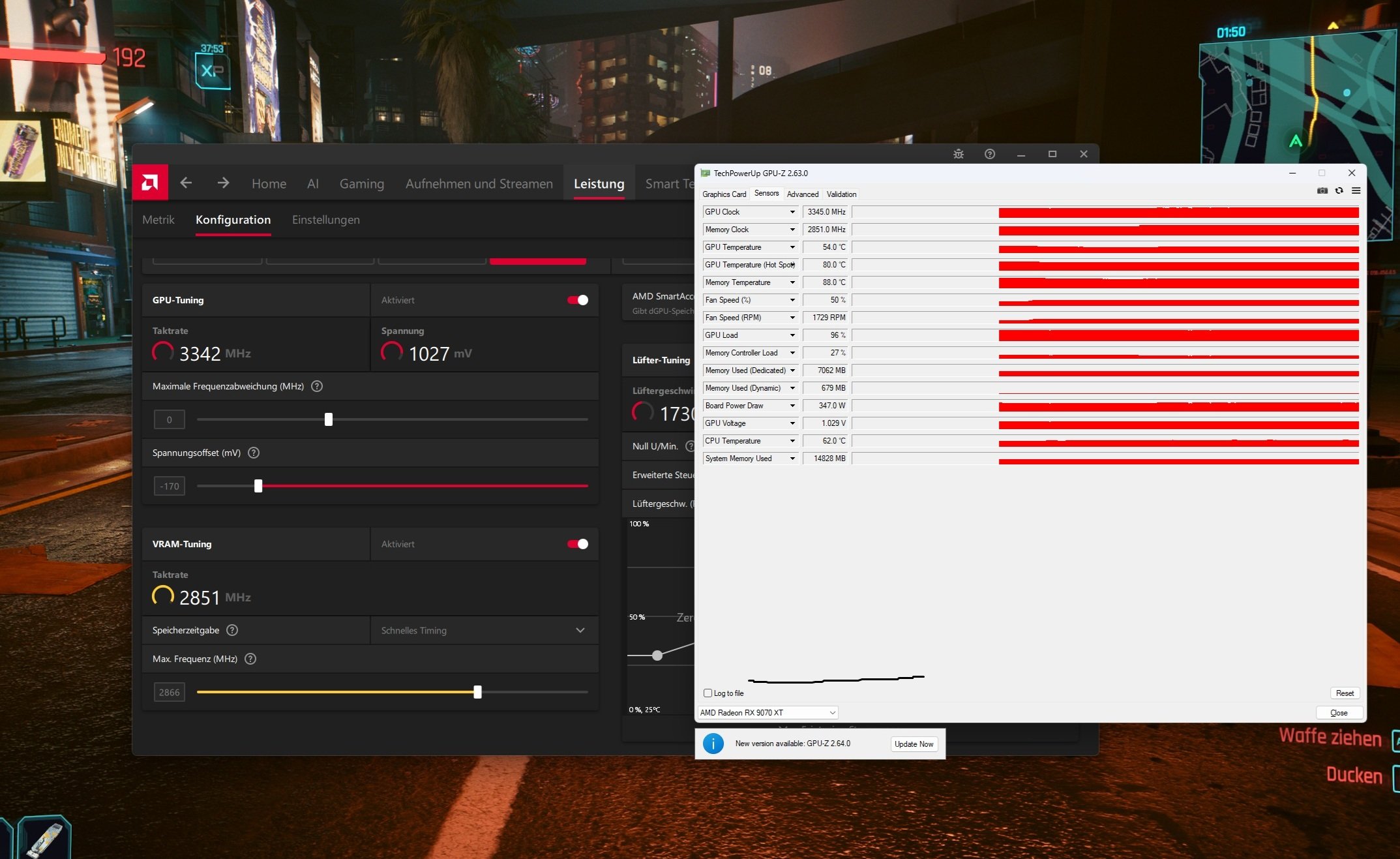This screenshot has width=1400, height=859.
Task: Turn off the VRAM-Tuning toggle
Action: pyautogui.click(x=577, y=544)
